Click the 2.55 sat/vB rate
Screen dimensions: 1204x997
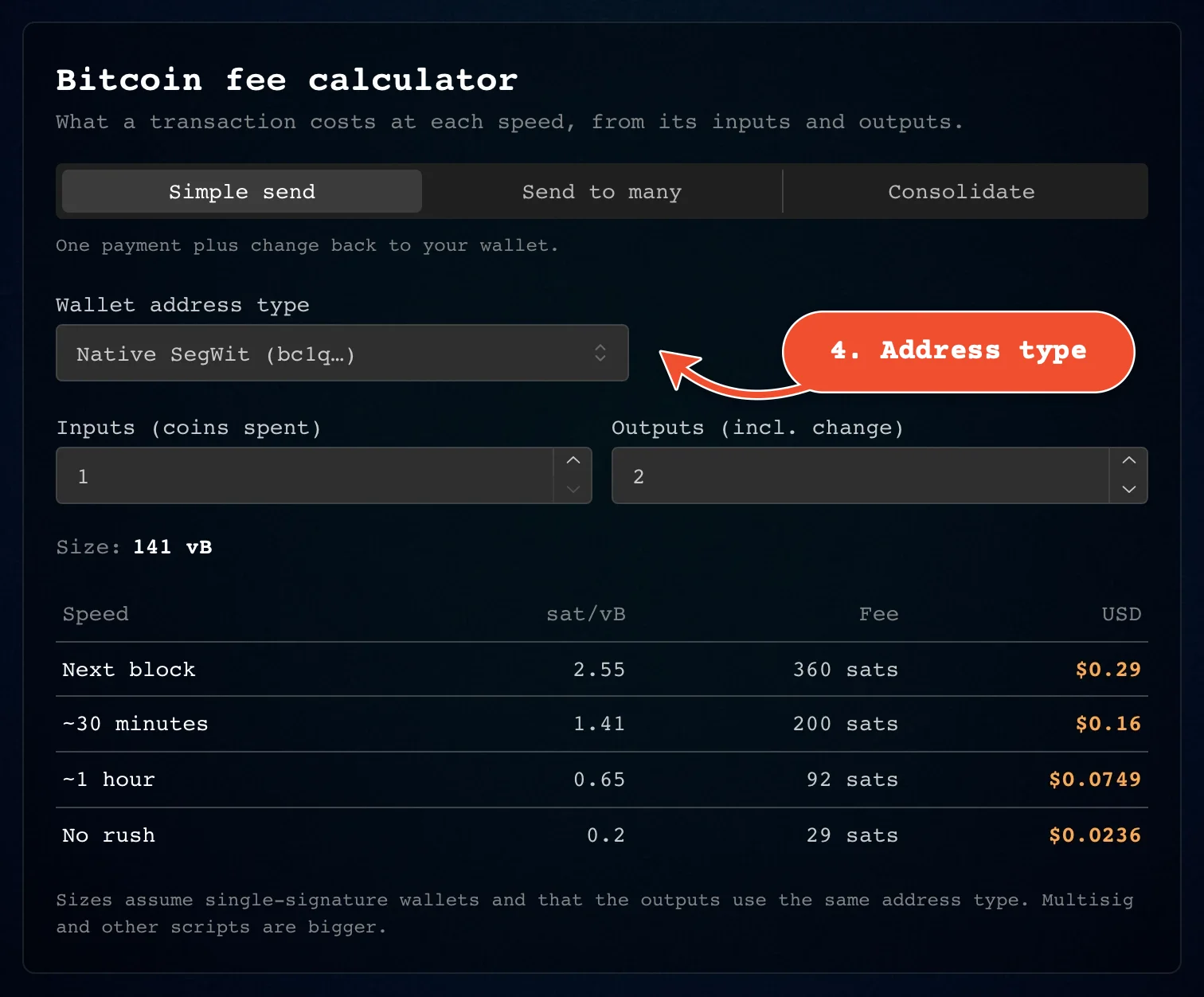point(600,670)
